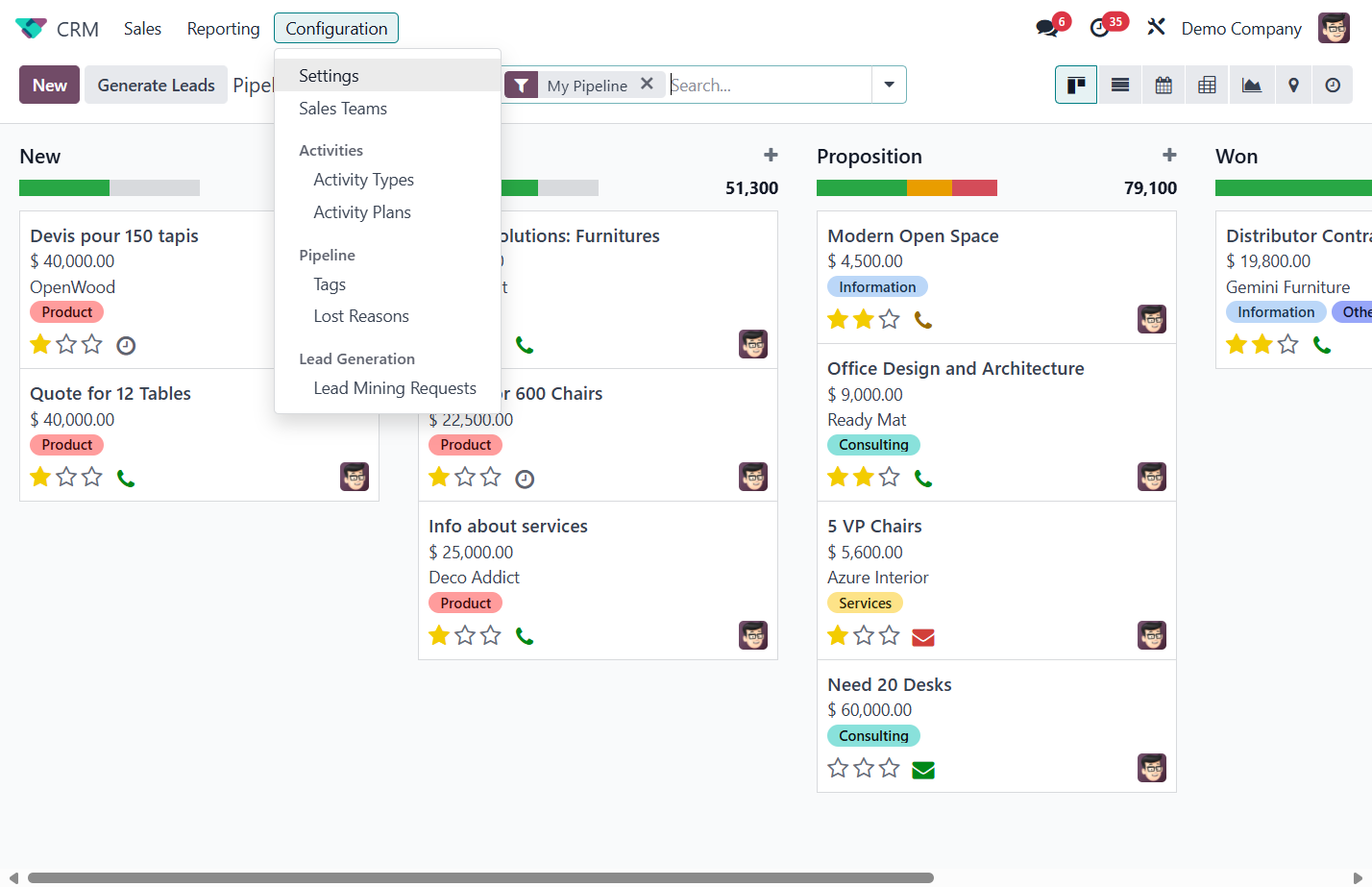Select Settings in Configuration menu
1372x887 pixels.
point(388,76)
